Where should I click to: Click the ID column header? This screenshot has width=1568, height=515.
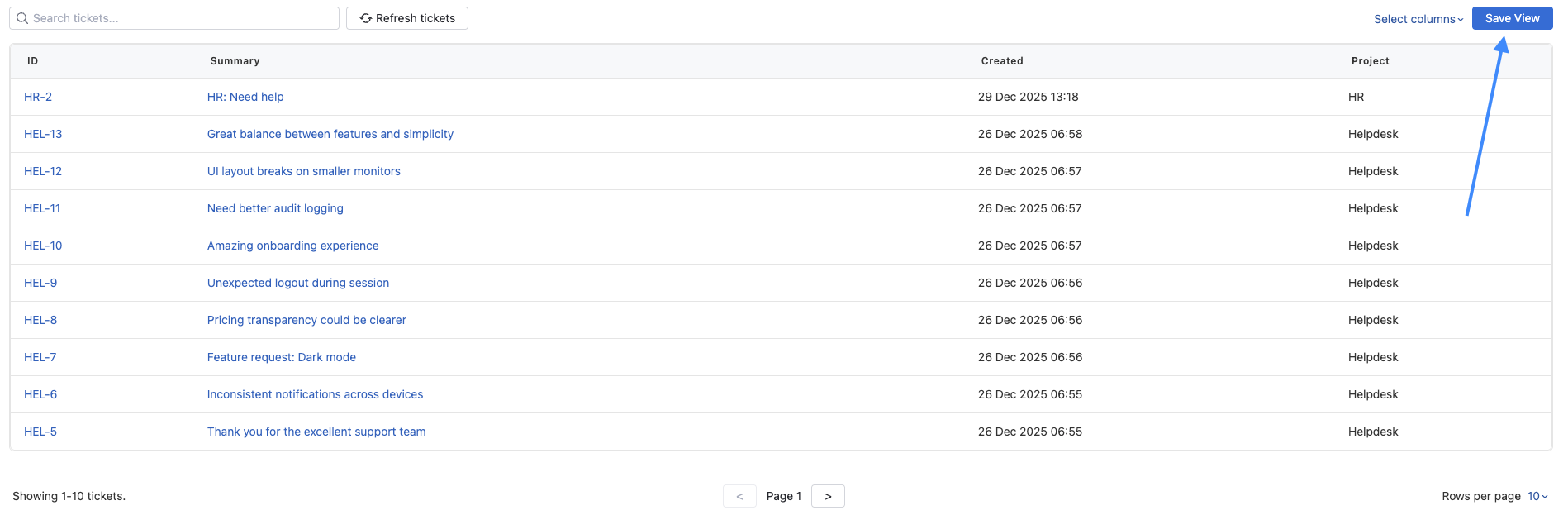(x=32, y=61)
